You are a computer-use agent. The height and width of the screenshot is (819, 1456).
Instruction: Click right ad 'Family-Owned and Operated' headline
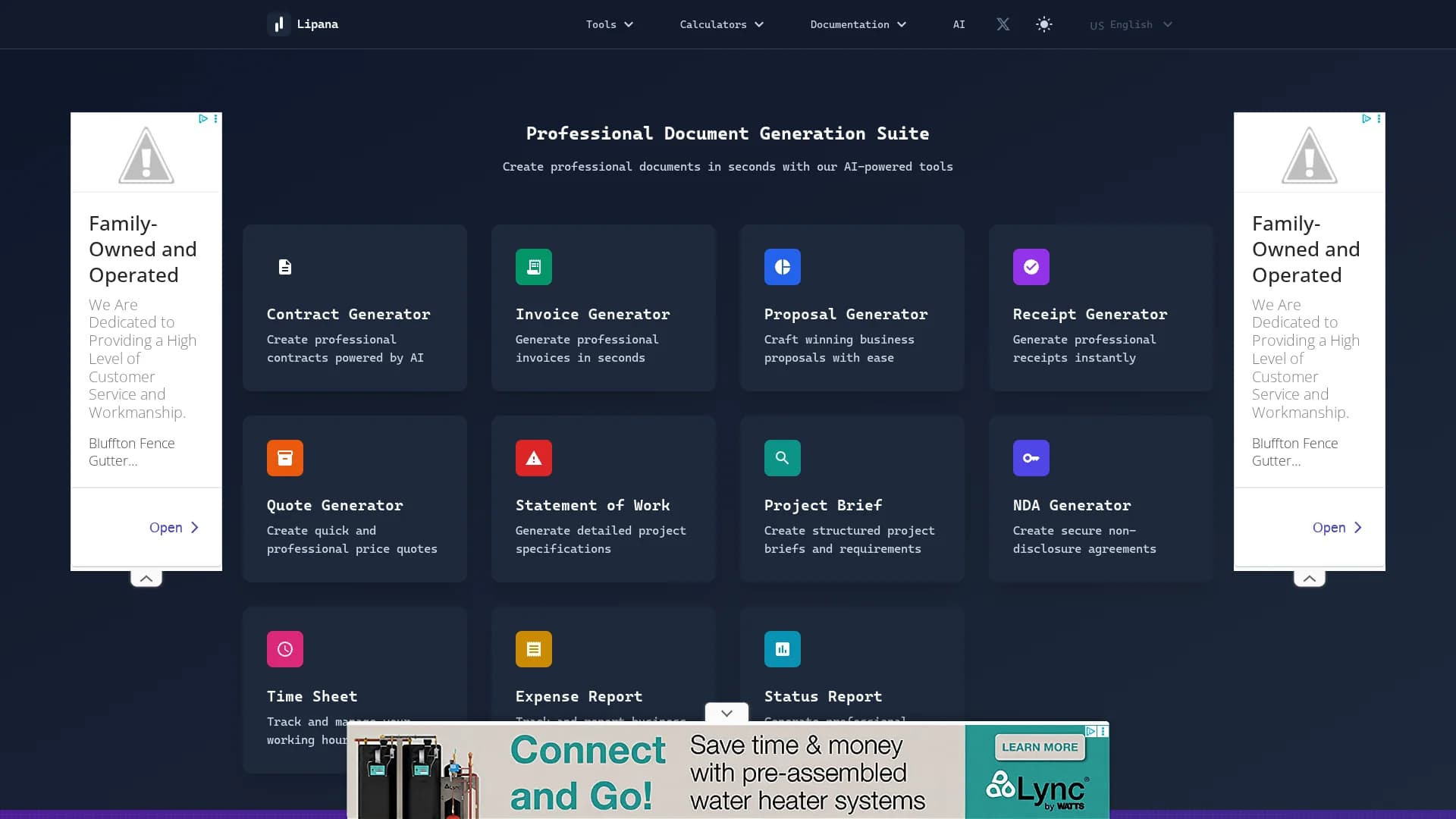1306,249
